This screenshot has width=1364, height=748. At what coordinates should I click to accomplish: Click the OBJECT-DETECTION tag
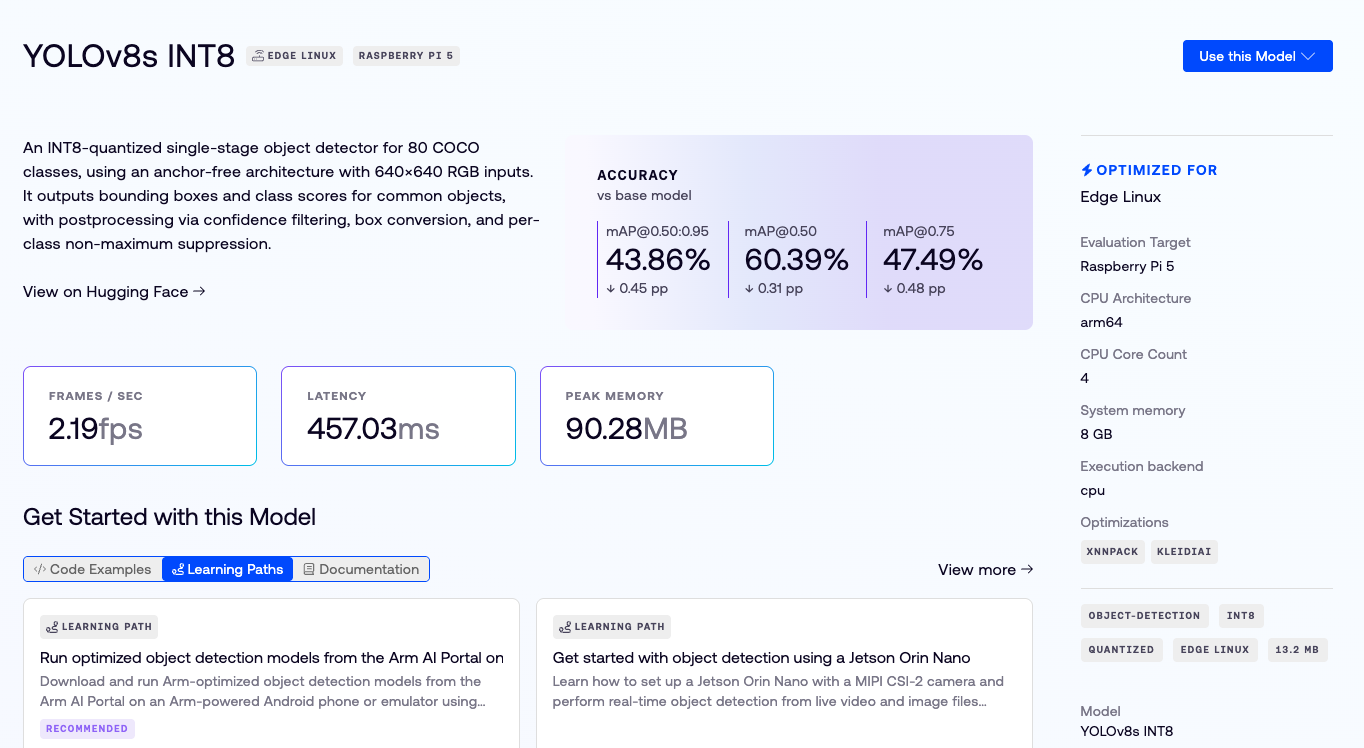(x=1144, y=616)
